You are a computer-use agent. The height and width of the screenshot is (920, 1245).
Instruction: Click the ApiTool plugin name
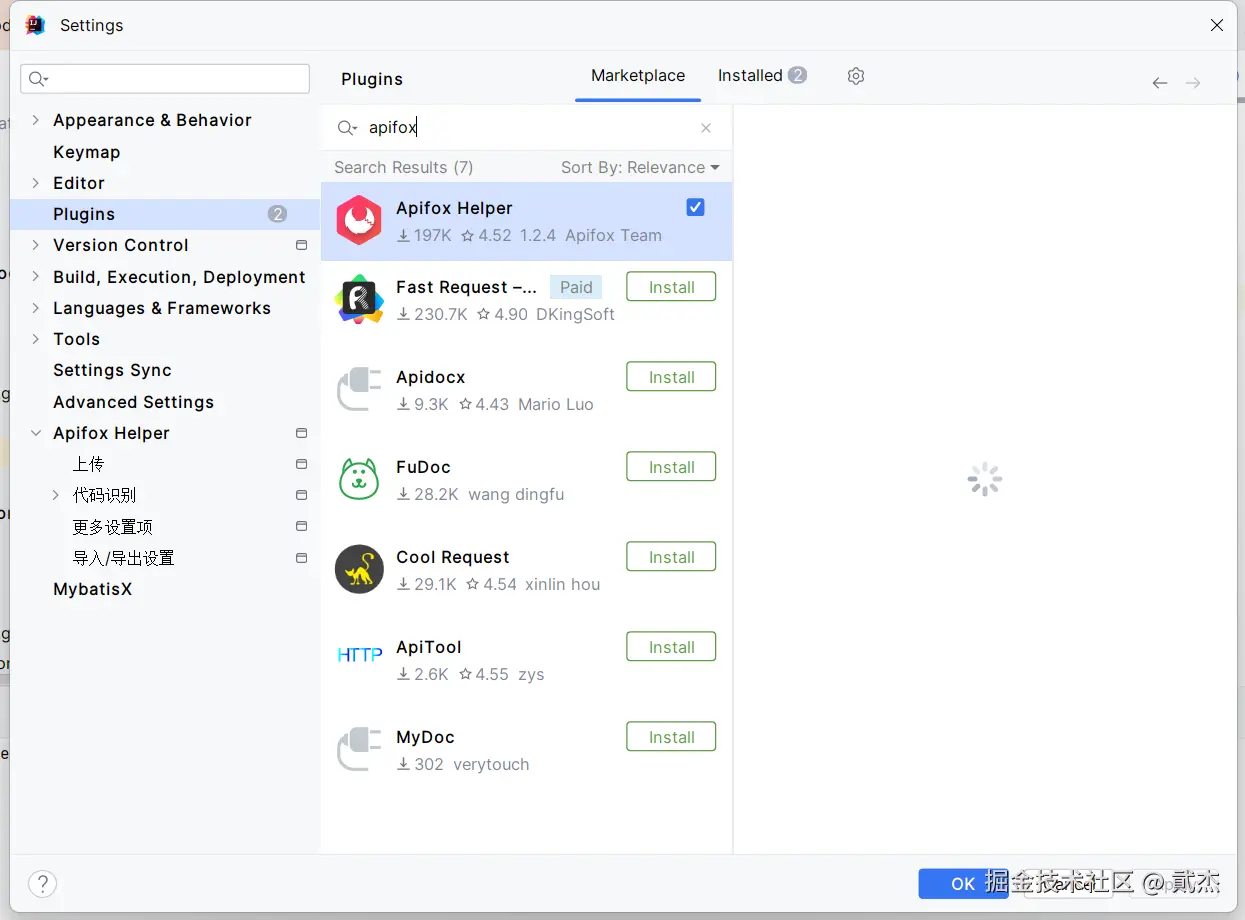[x=429, y=647]
